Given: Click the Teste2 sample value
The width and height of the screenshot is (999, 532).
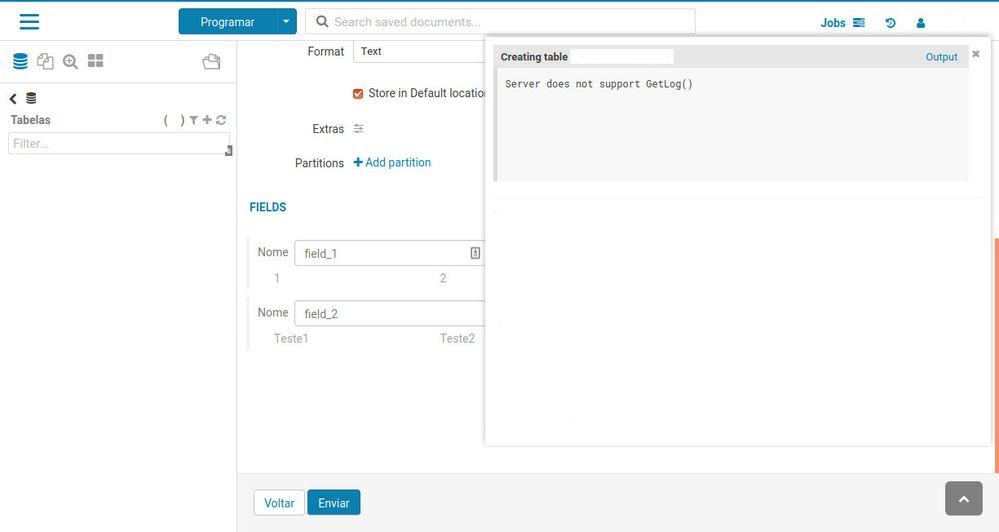Looking at the screenshot, I should [x=457, y=338].
